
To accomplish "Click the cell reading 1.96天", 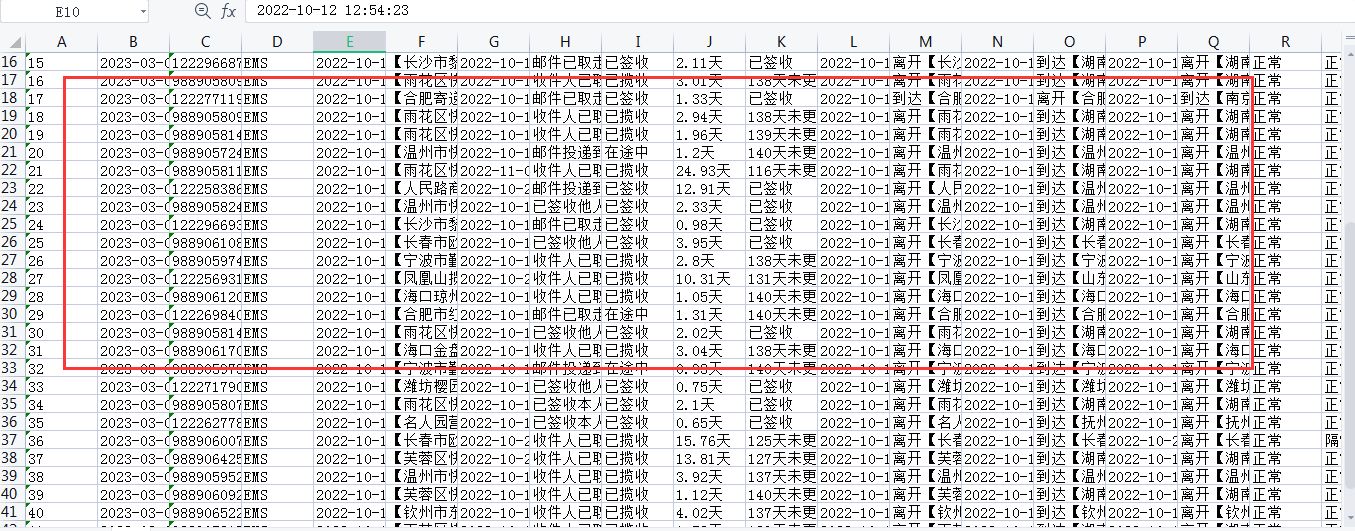I will [x=709, y=134].
